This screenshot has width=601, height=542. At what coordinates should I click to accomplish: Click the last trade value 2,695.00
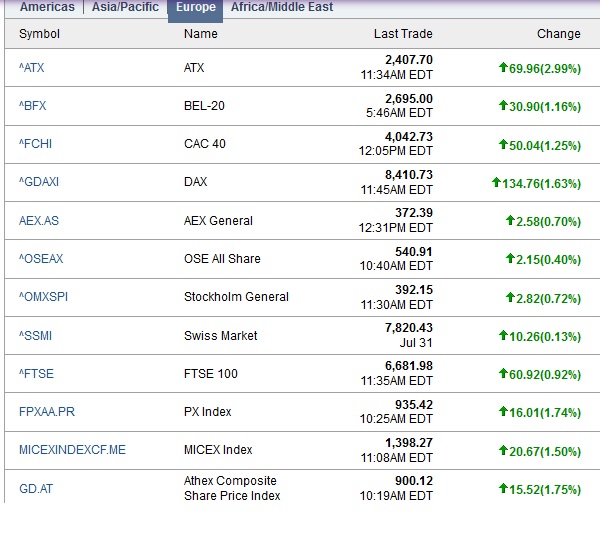pos(409,99)
